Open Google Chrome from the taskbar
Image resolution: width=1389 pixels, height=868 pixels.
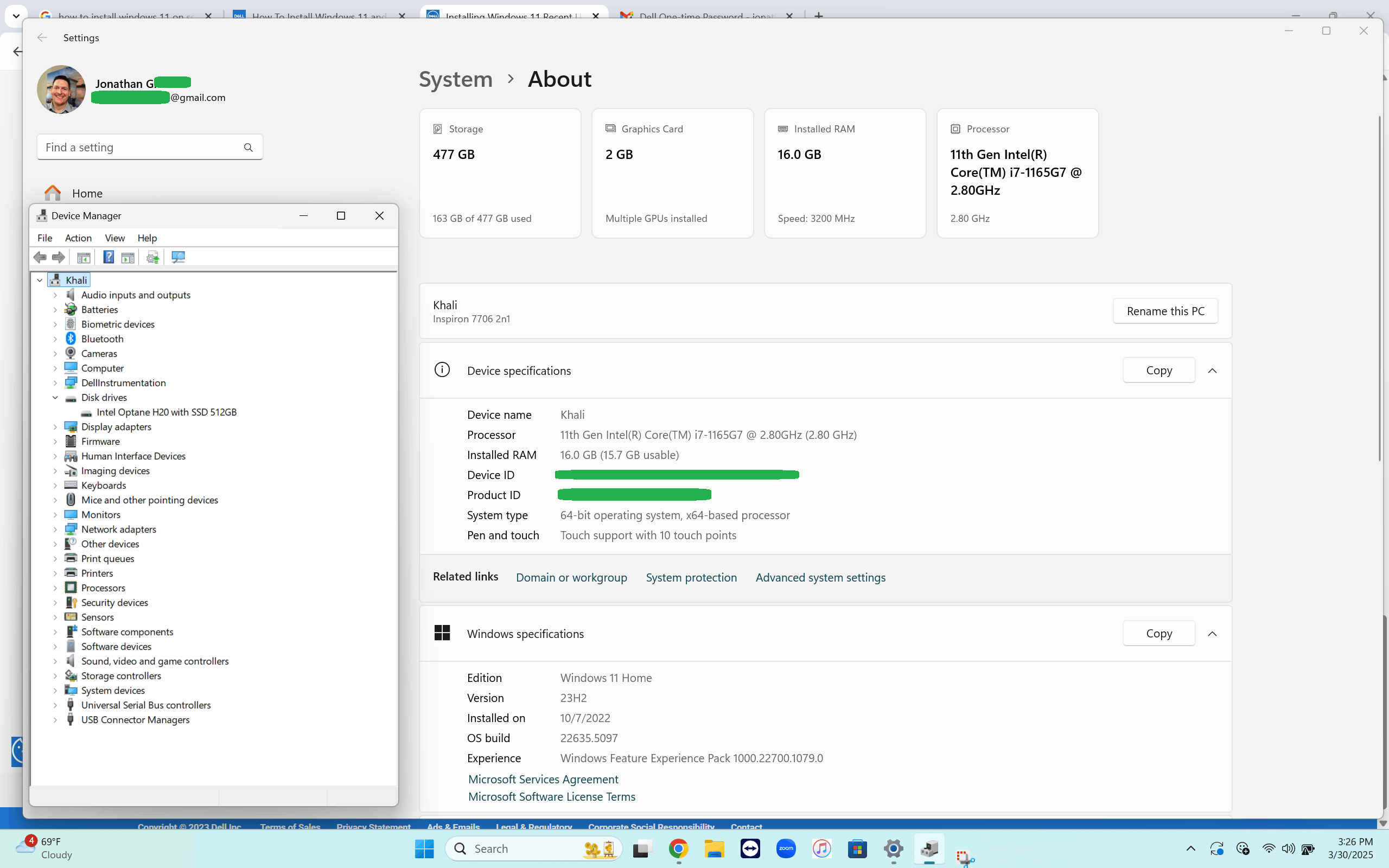(678, 848)
